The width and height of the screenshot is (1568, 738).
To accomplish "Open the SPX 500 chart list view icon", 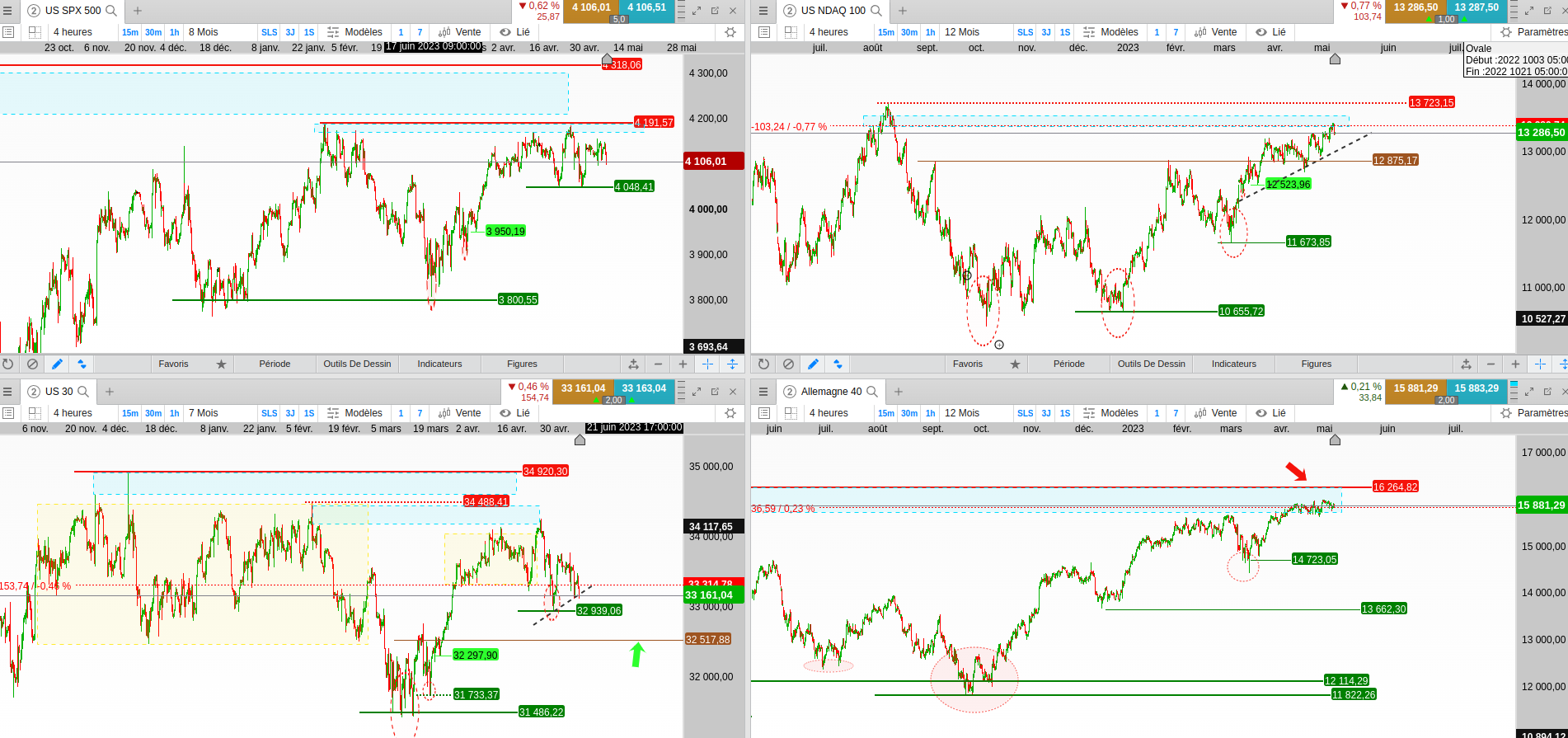I will pos(8,32).
